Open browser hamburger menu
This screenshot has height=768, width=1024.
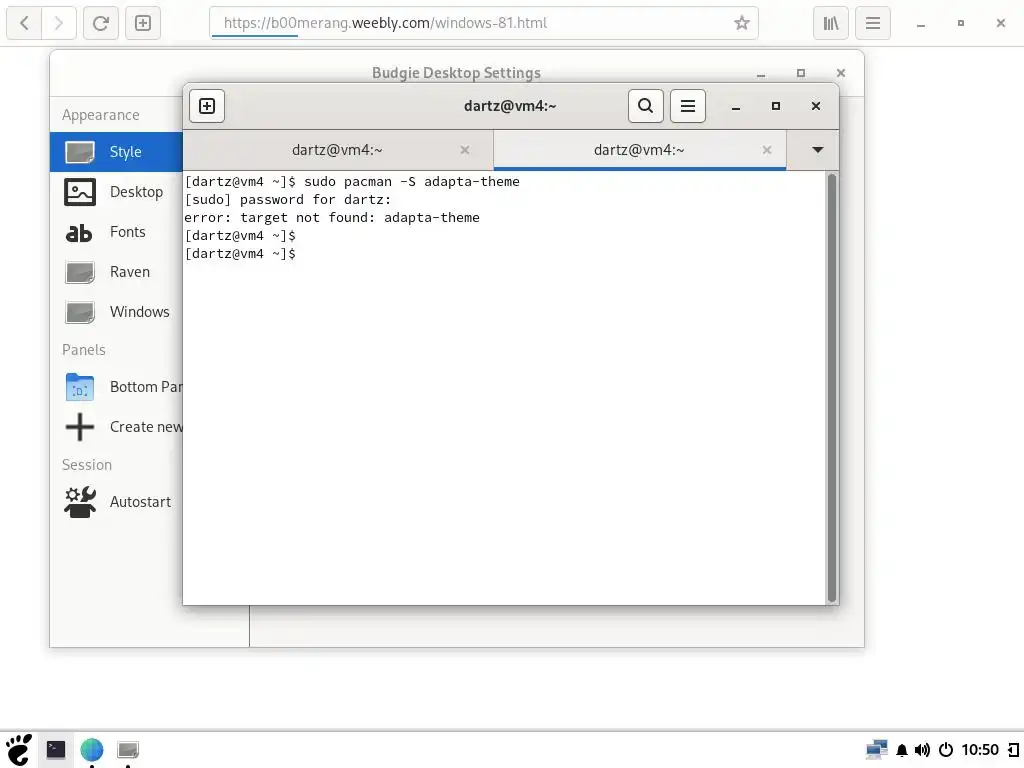pos(873,23)
